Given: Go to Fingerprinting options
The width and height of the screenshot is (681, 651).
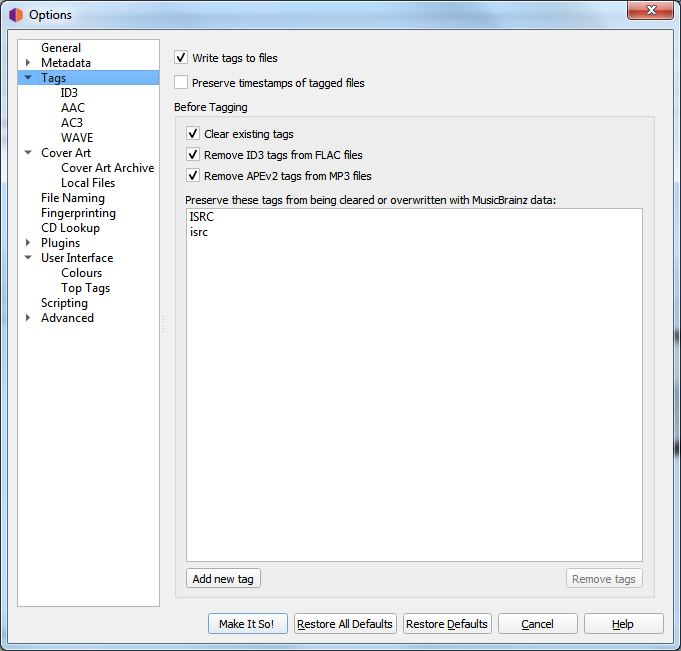Looking at the screenshot, I should coord(79,213).
